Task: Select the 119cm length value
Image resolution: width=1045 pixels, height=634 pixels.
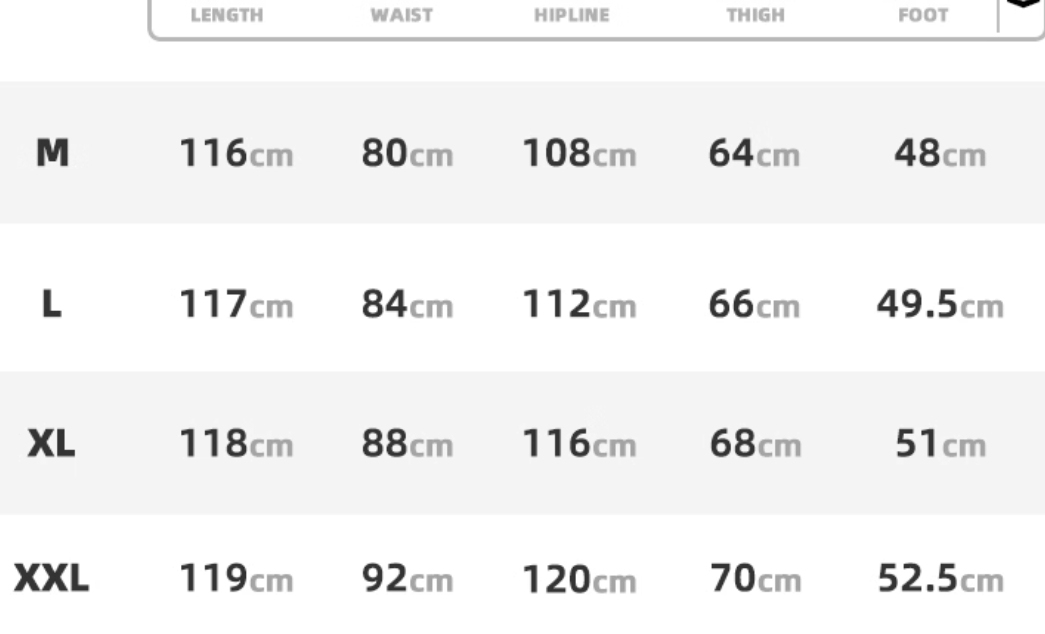Action: click(236, 578)
